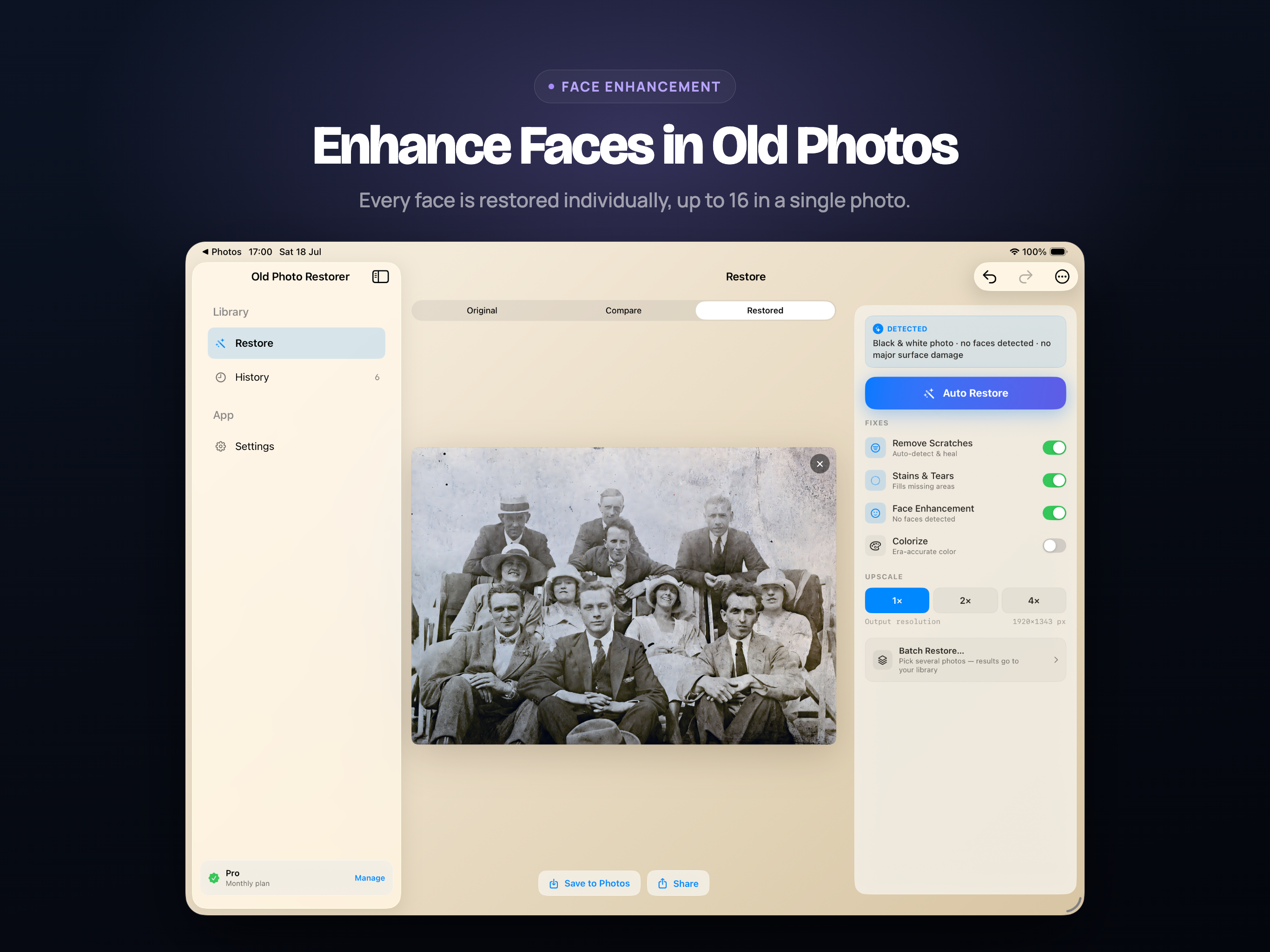Switch to the Original tab
The image size is (1270, 952).
tap(482, 311)
